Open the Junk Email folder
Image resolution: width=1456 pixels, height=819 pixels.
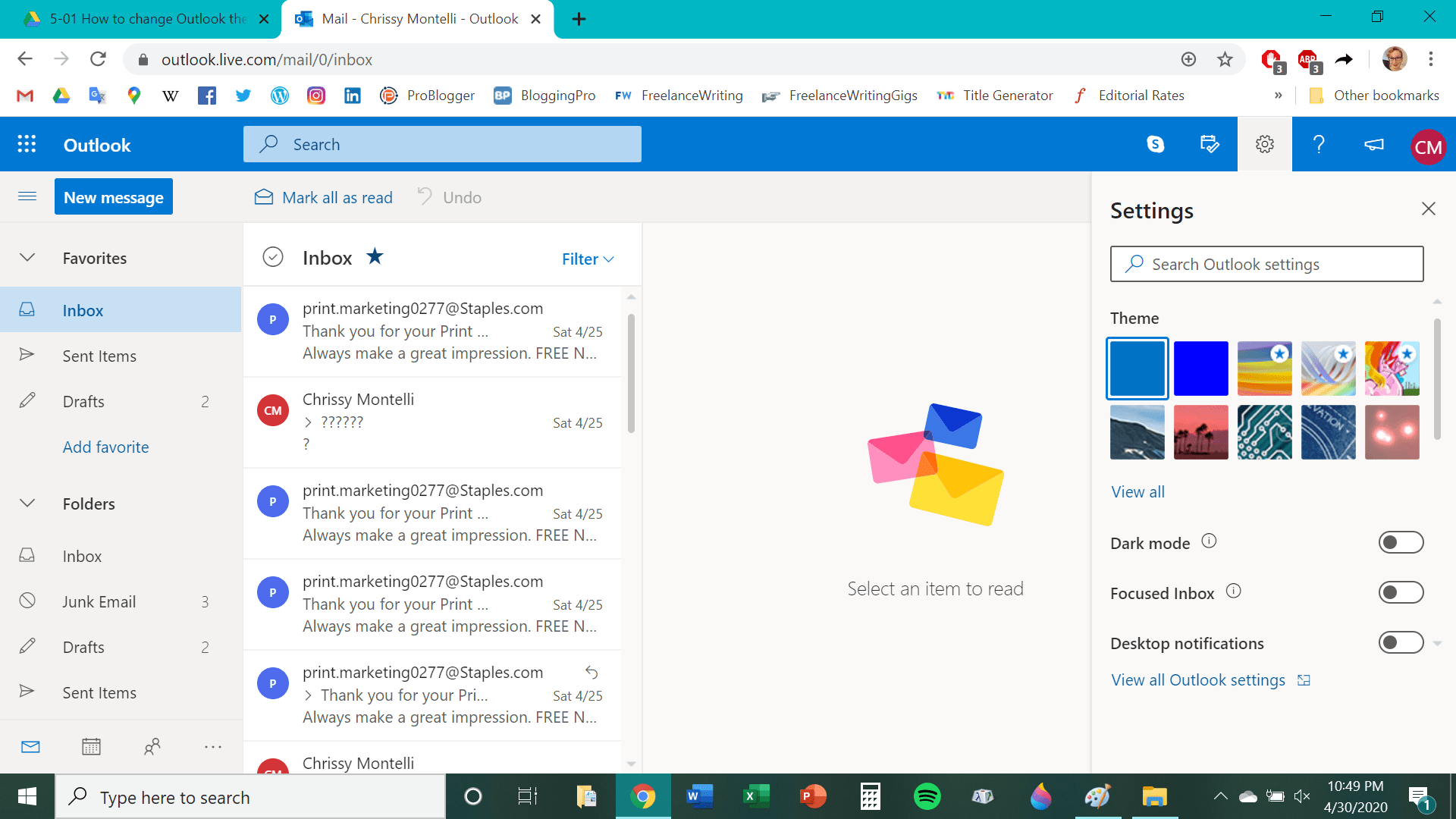point(99,601)
